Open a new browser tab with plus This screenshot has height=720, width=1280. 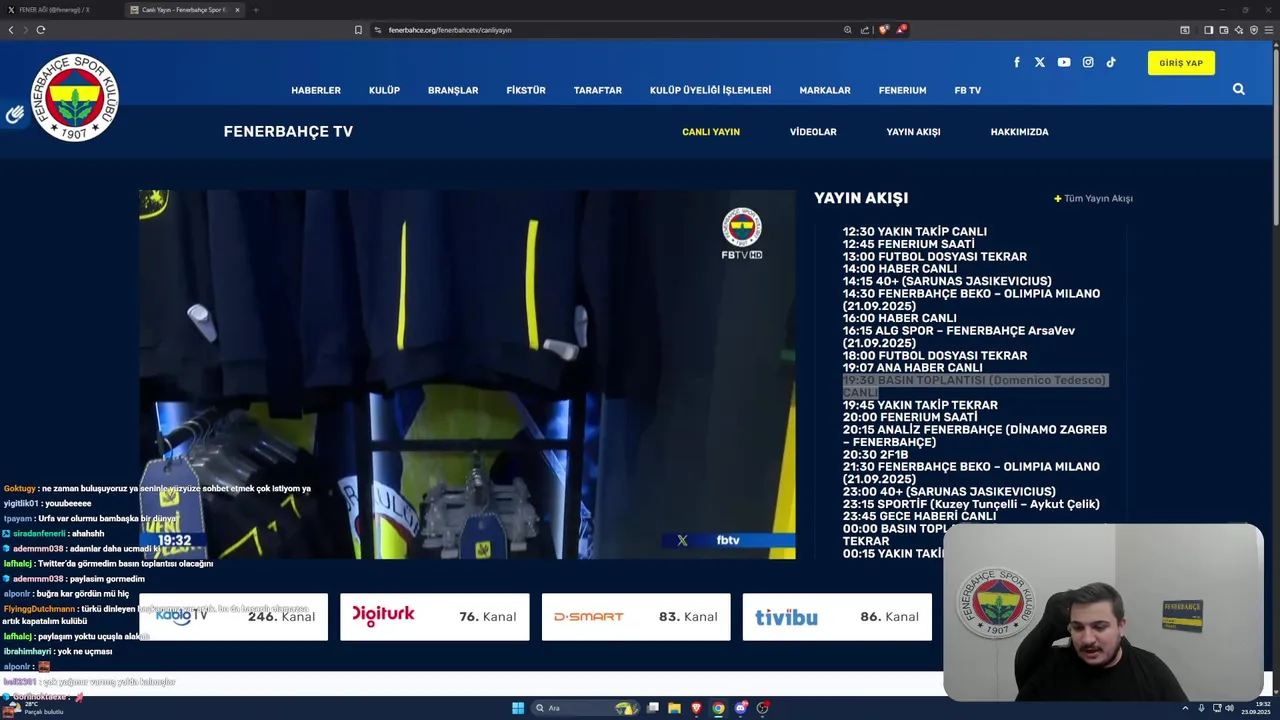coord(256,10)
